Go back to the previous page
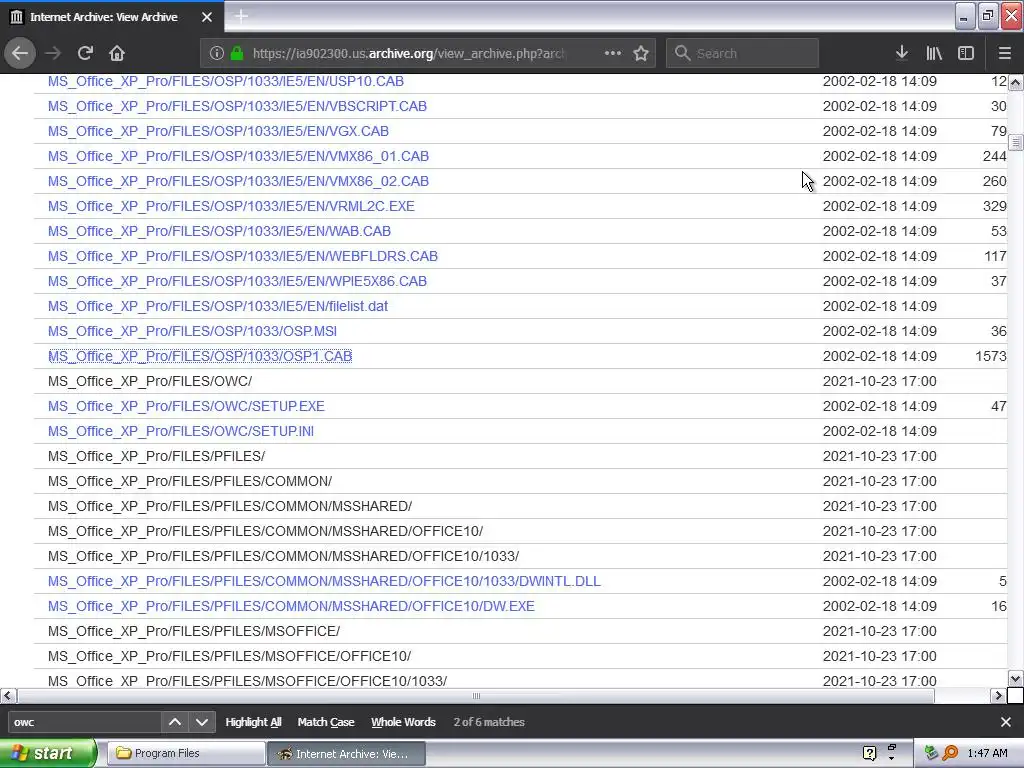The image size is (1024, 768). point(20,53)
